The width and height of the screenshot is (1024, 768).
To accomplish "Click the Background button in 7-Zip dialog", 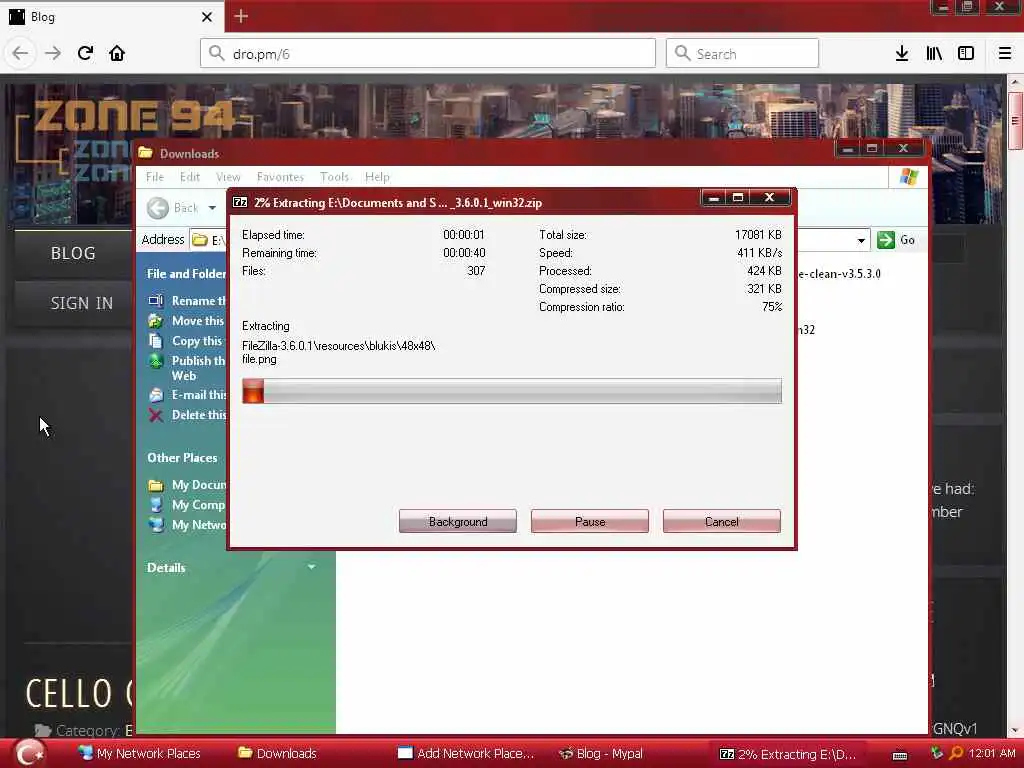I will pos(458,521).
